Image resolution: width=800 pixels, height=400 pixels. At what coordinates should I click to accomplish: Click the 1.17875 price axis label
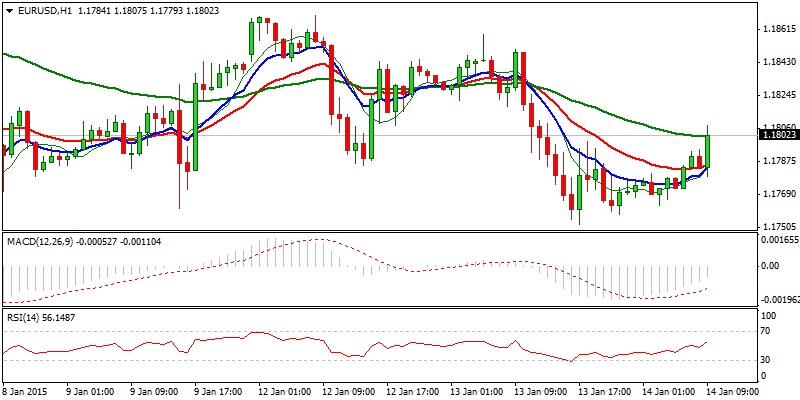tap(778, 161)
